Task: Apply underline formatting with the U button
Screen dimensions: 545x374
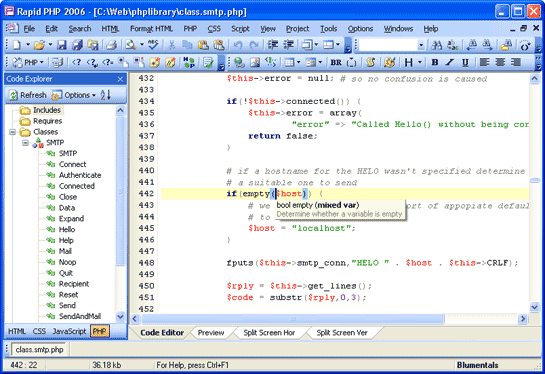Action: (x=465, y=63)
